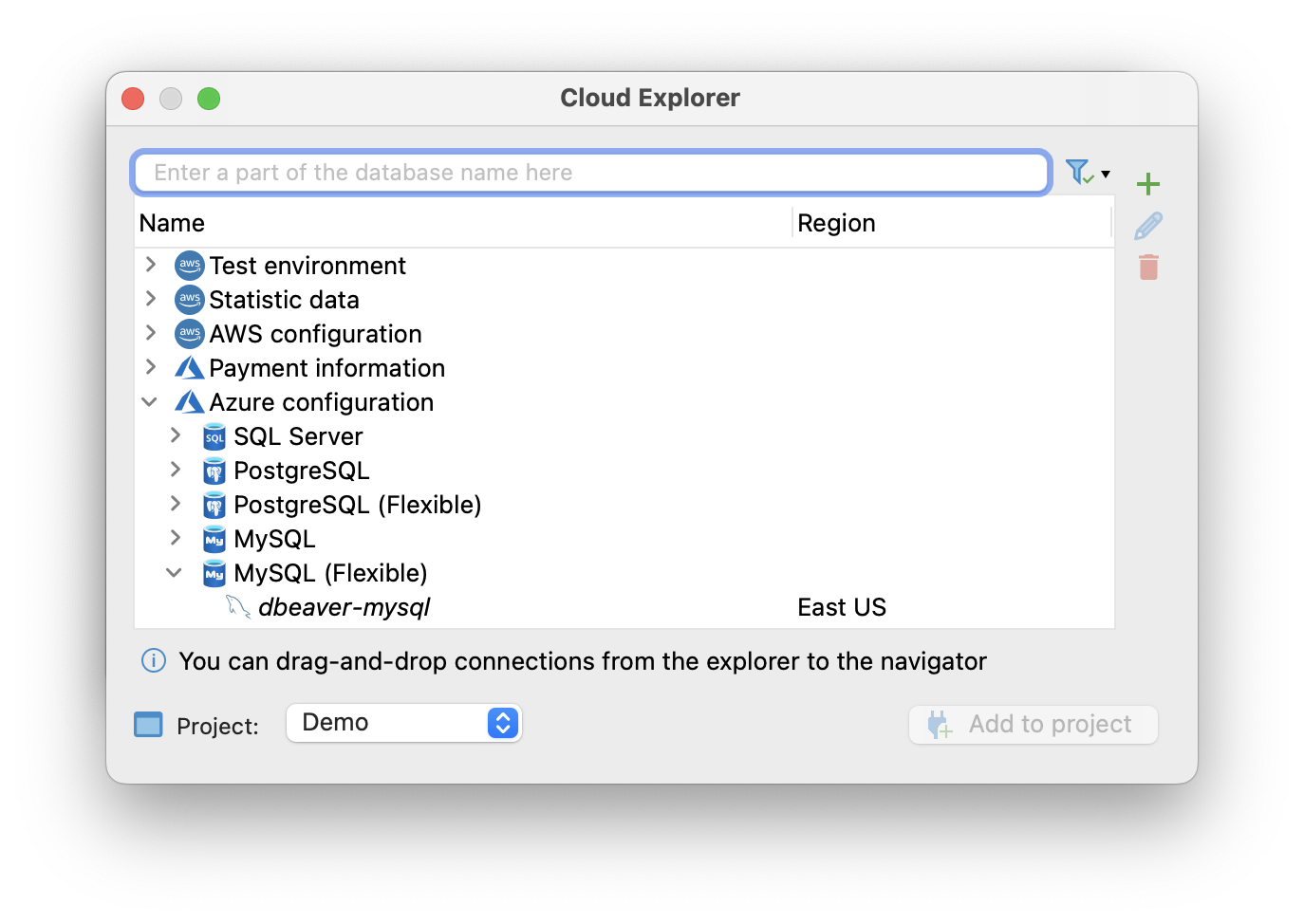This screenshot has width=1304, height=924.
Task: Collapse the Azure configuration node
Action: (x=150, y=401)
